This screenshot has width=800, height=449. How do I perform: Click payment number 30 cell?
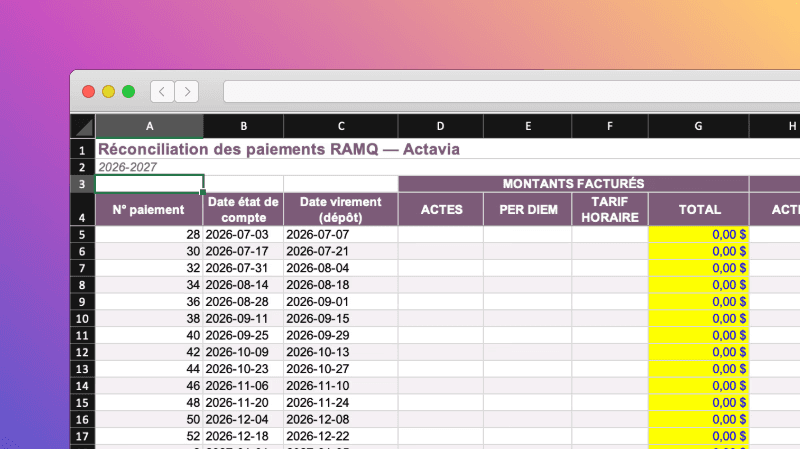149,252
